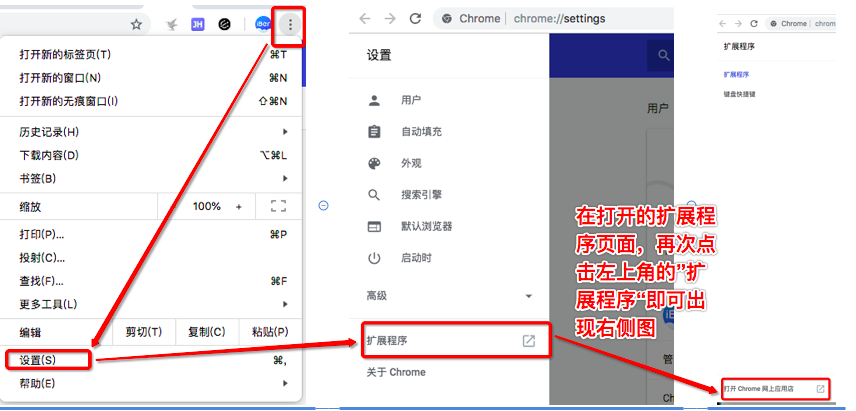
Task: Expand the 历史记录(H) submenu arrow
Action: coord(285,132)
